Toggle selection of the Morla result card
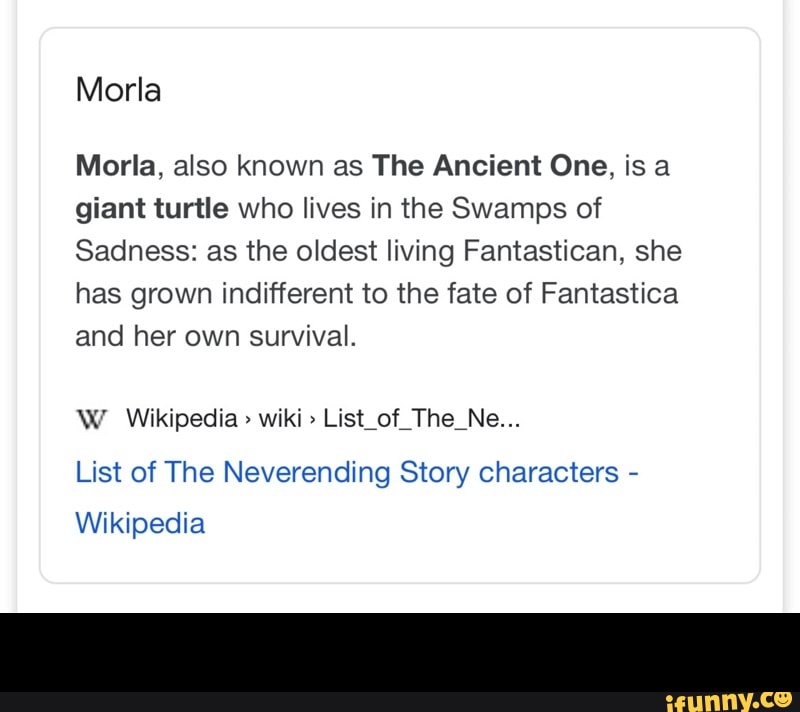800x712 pixels. 400,300
